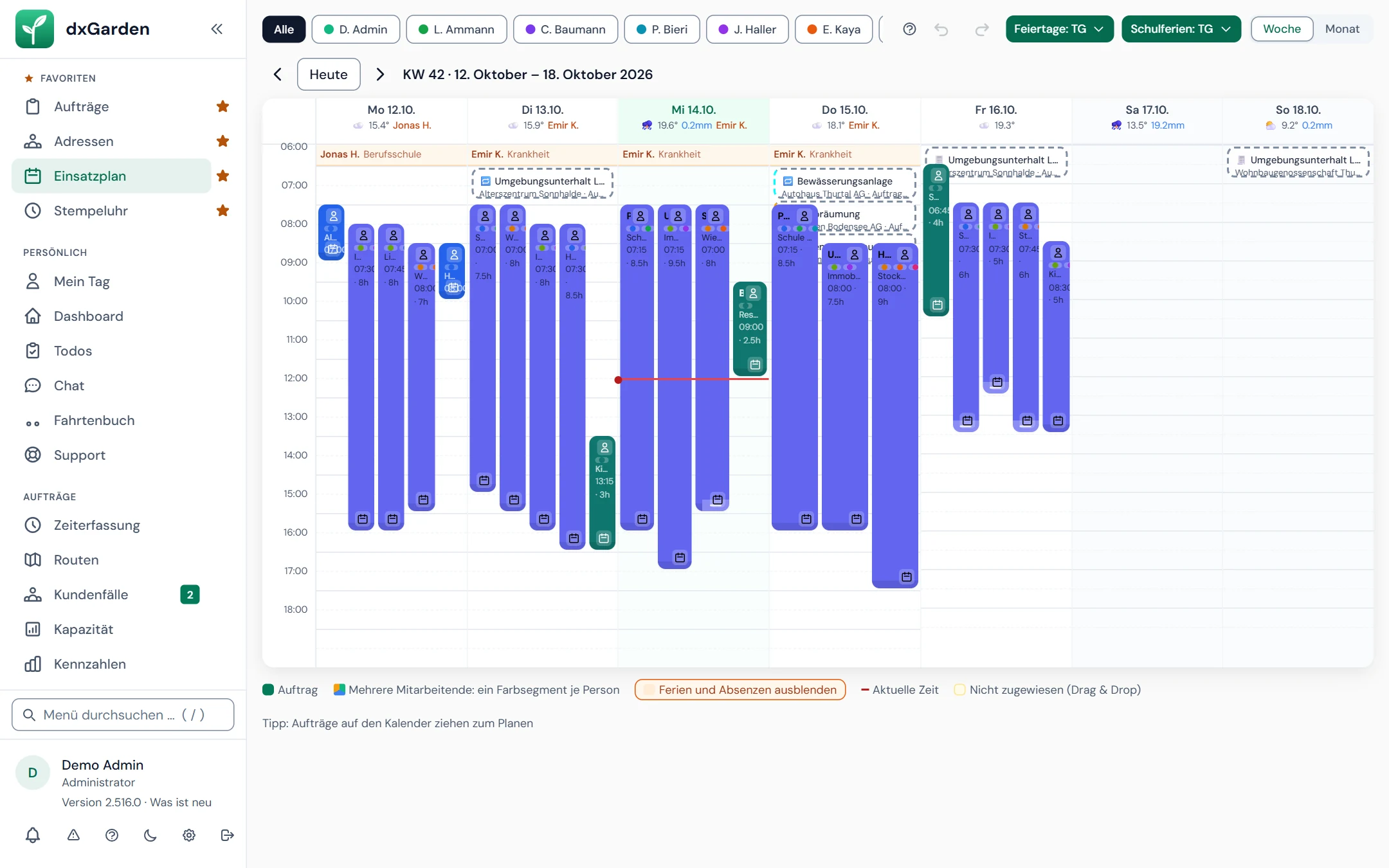Open settings gear icon in footer
The image size is (1389, 868).
189,835
